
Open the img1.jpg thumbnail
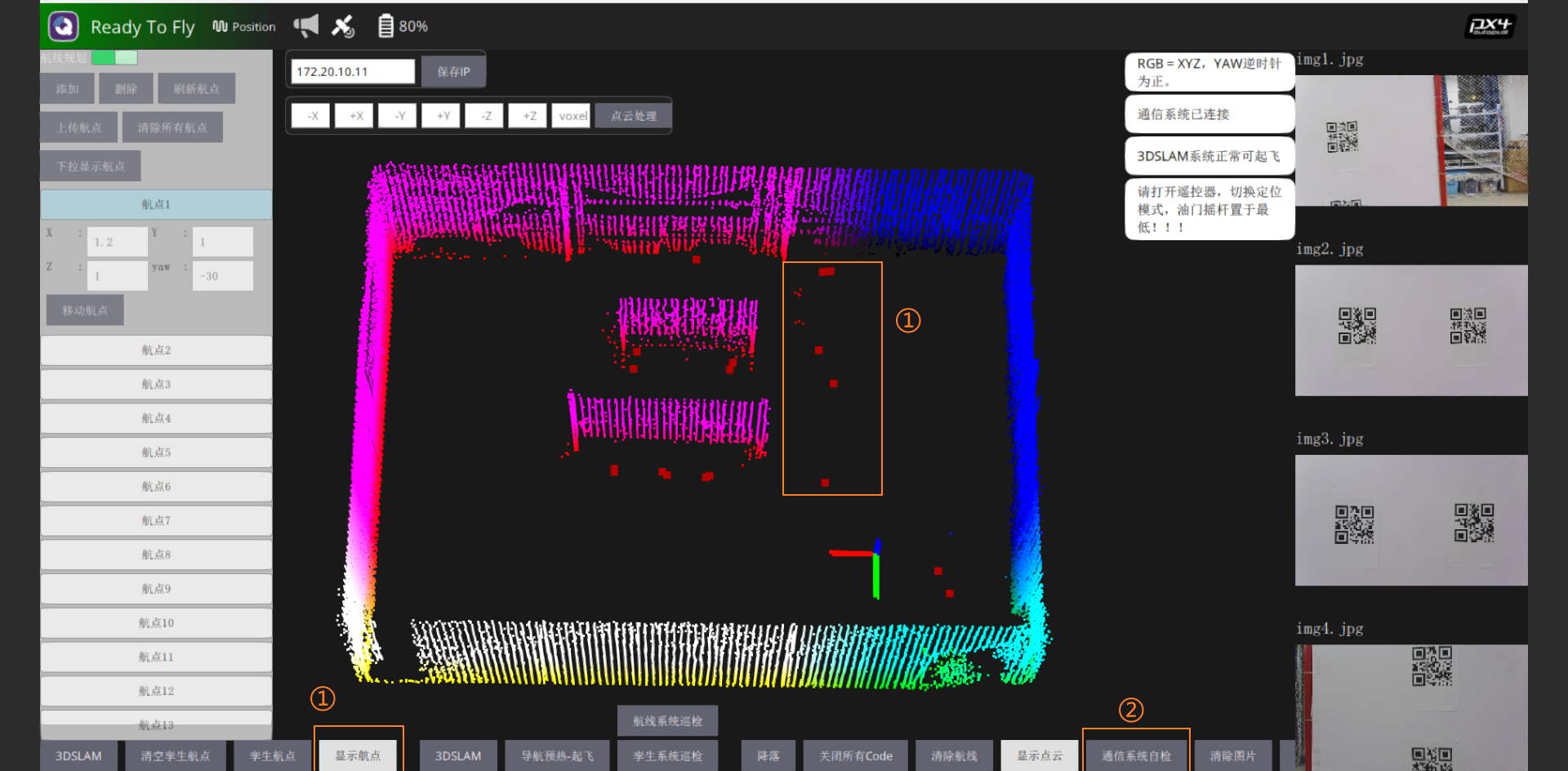point(1411,140)
